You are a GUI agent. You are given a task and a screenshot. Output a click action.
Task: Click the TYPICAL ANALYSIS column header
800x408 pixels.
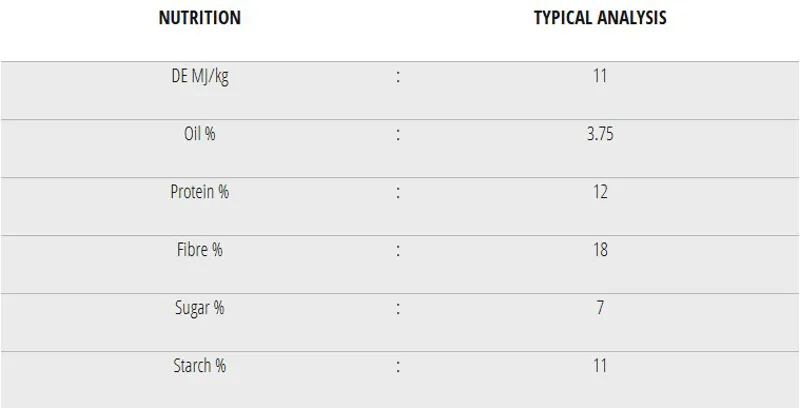click(x=599, y=18)
